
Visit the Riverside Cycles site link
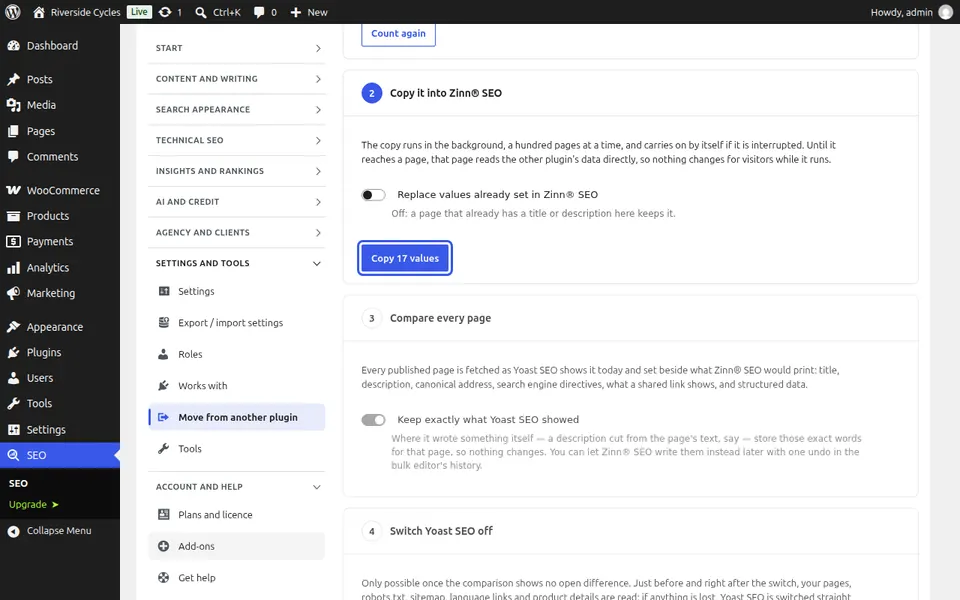tap(77, 12)
